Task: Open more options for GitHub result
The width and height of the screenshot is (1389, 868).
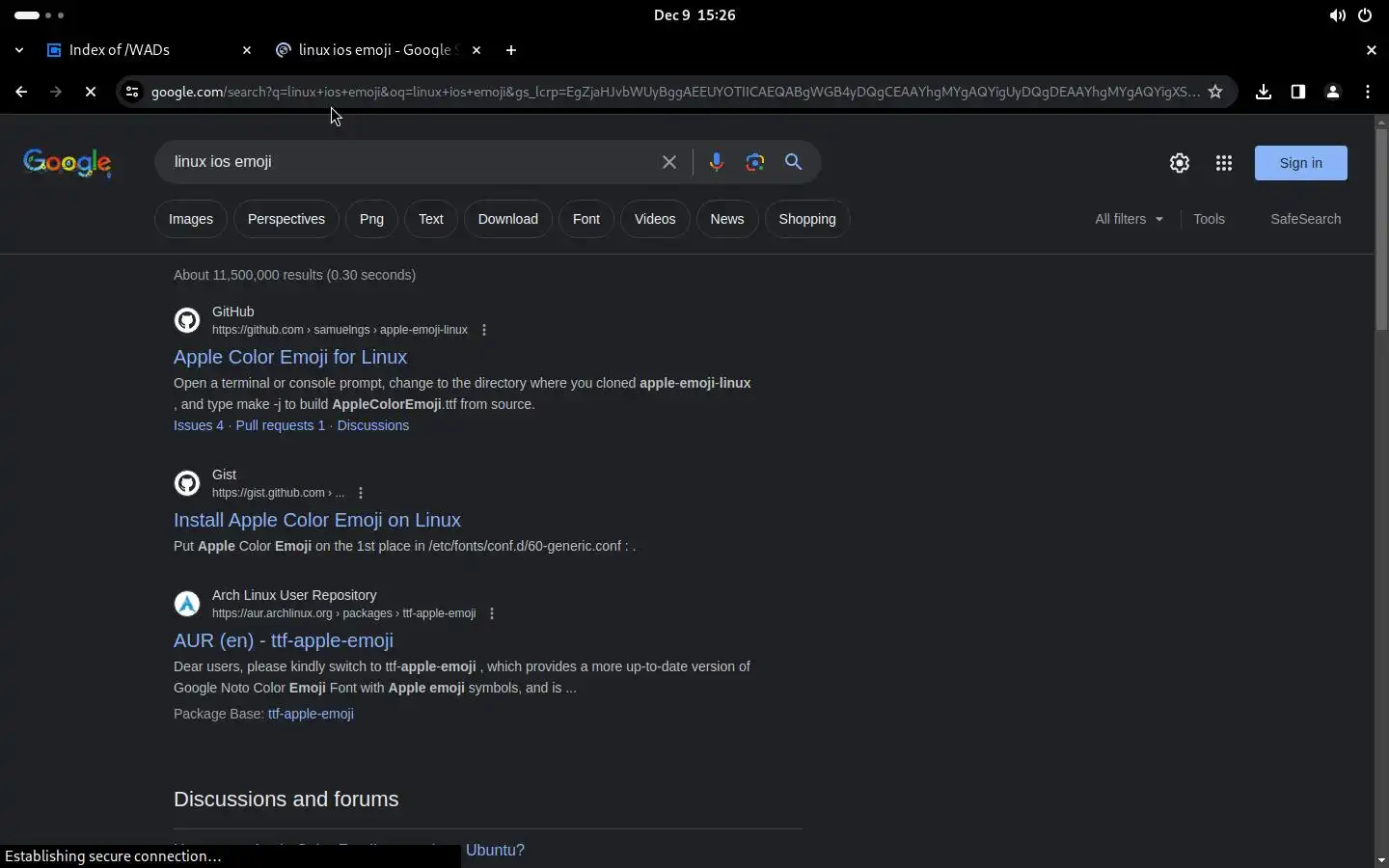Action: pyautogui.click(x=484, y=330)
